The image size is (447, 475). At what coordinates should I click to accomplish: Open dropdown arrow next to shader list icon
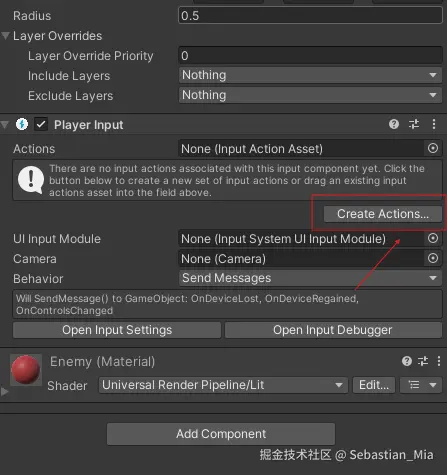pyautogui.click(x=433, y=385)
